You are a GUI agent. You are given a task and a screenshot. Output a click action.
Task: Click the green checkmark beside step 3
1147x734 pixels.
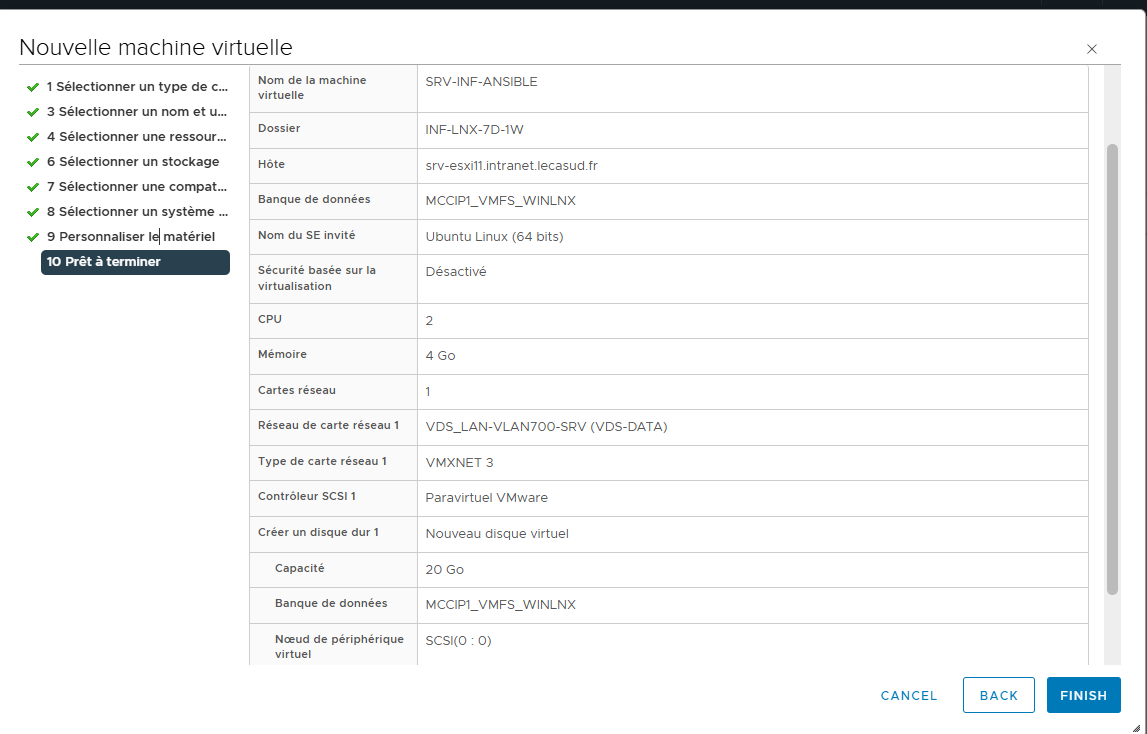(33, 112)
